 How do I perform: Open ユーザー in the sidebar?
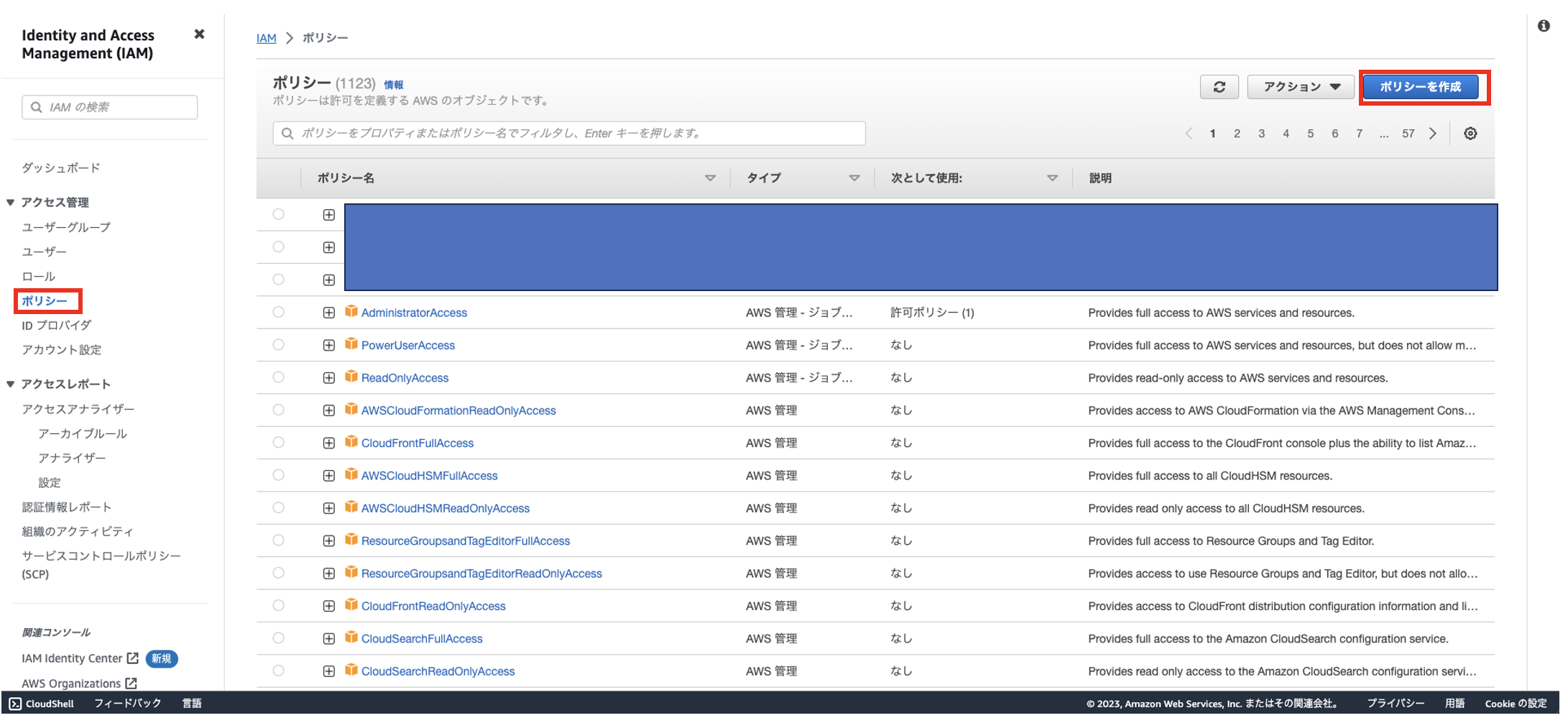[44, 252]
